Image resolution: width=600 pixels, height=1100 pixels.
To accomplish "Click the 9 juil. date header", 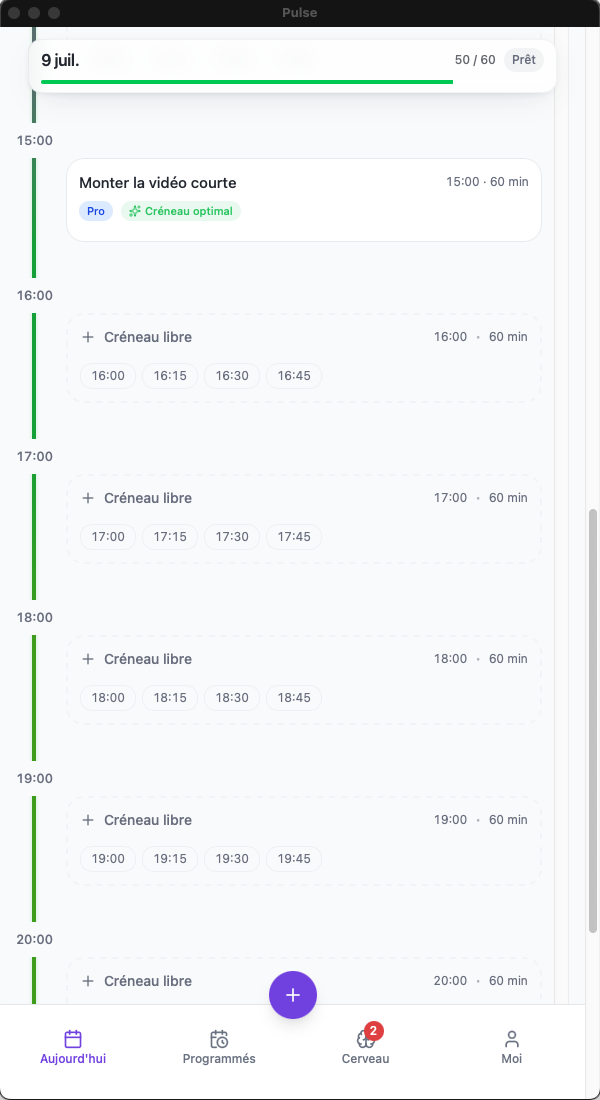I will 60,60.
